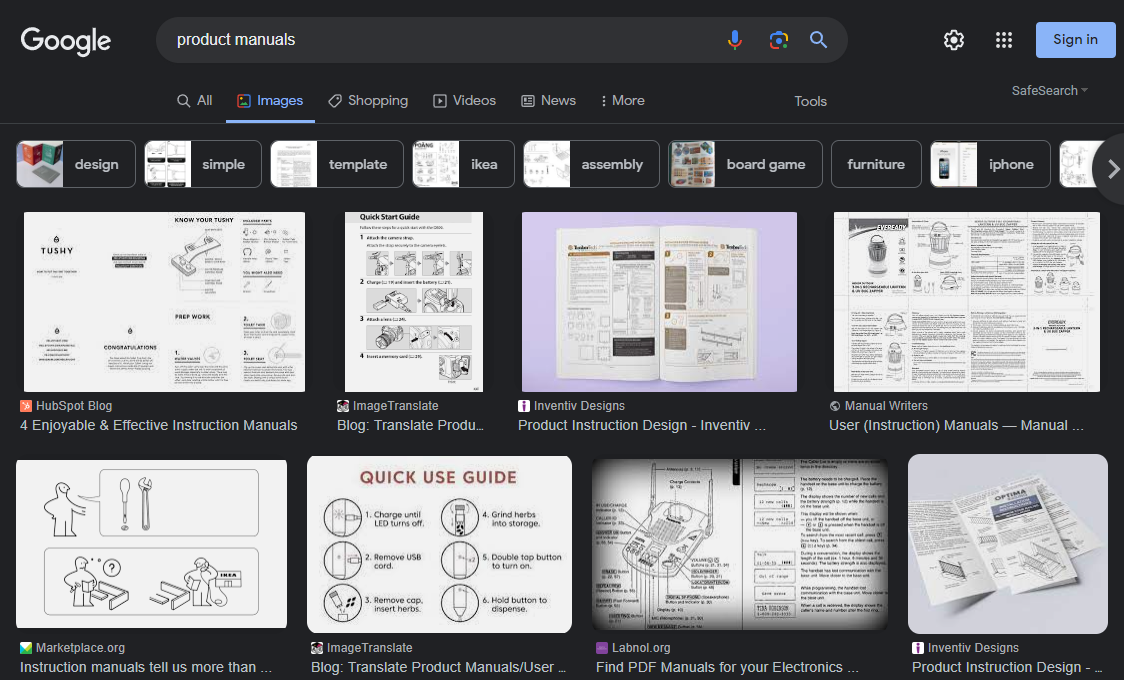Click the Labnol.org favicon icon
This screenshot has height=680, width=1124.
pyautogui.click(x=601, y=648)
